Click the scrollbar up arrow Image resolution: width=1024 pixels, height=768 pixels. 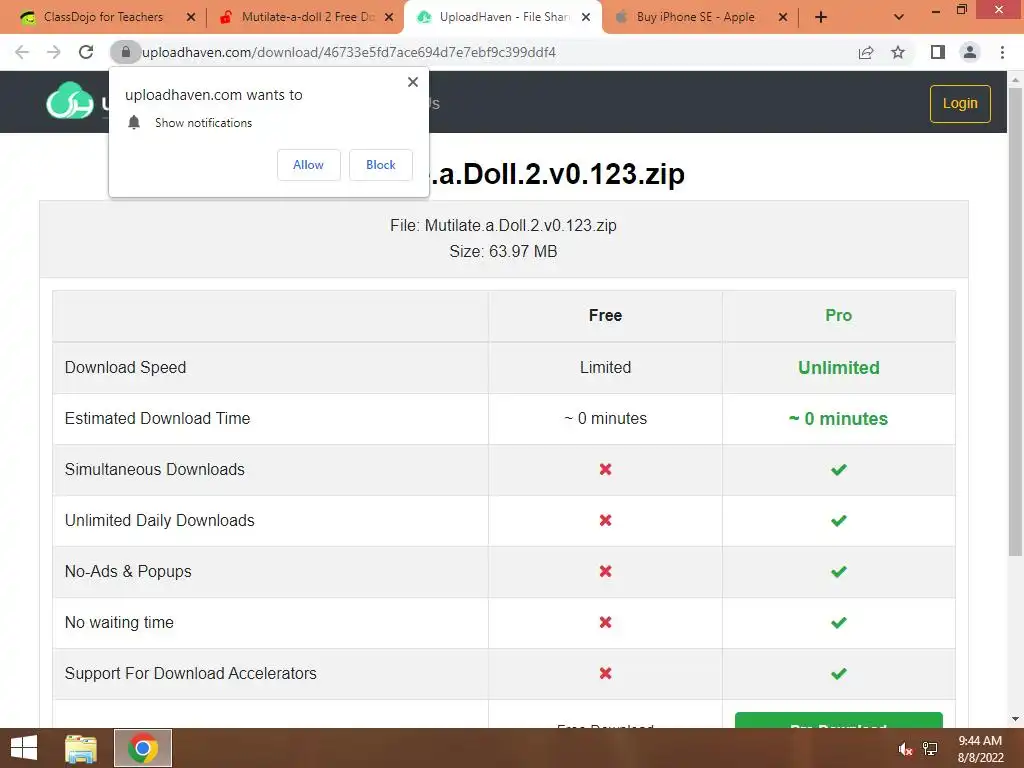click(1015, 80)
